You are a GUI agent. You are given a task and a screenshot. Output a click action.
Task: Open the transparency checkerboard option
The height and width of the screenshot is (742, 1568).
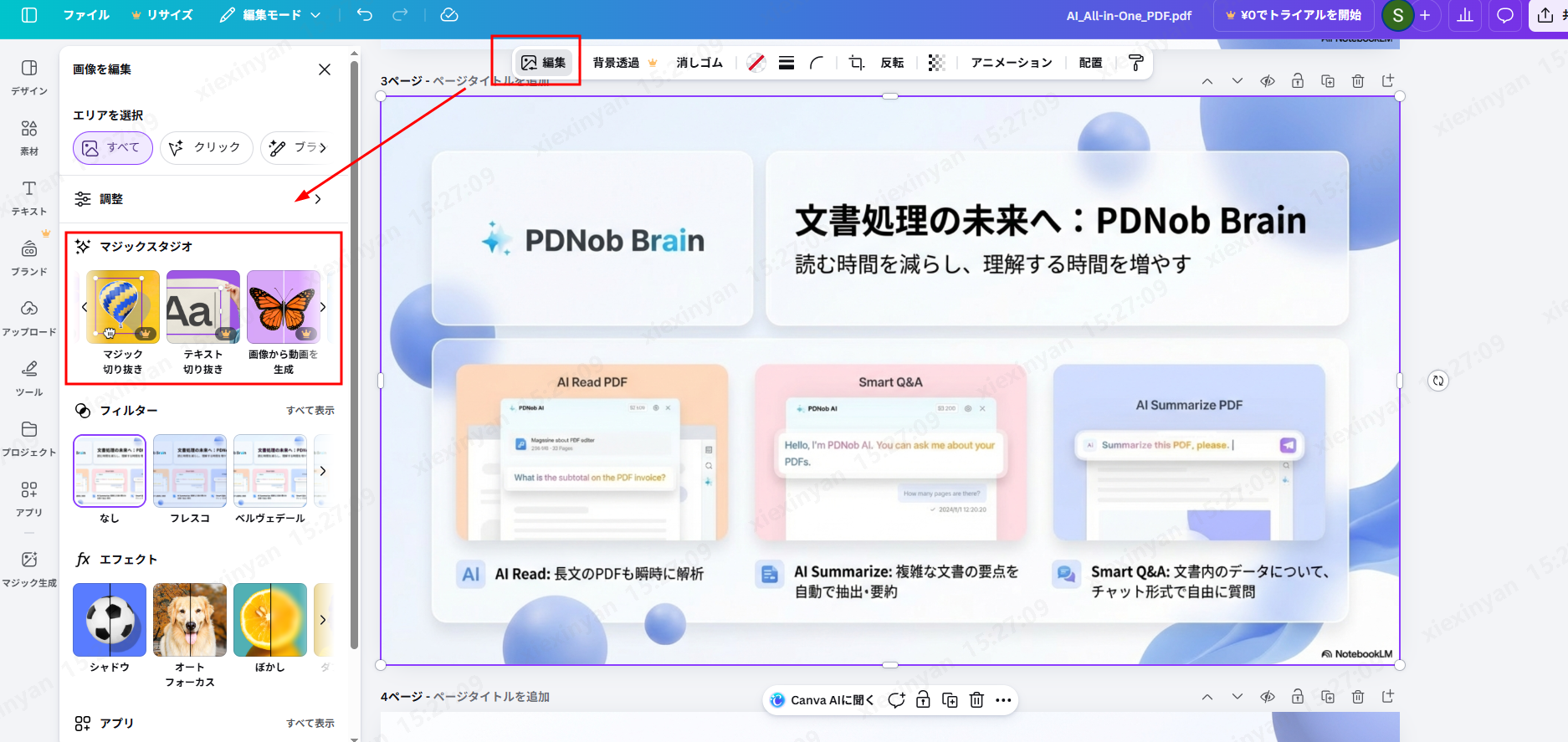tap(937, 63)
